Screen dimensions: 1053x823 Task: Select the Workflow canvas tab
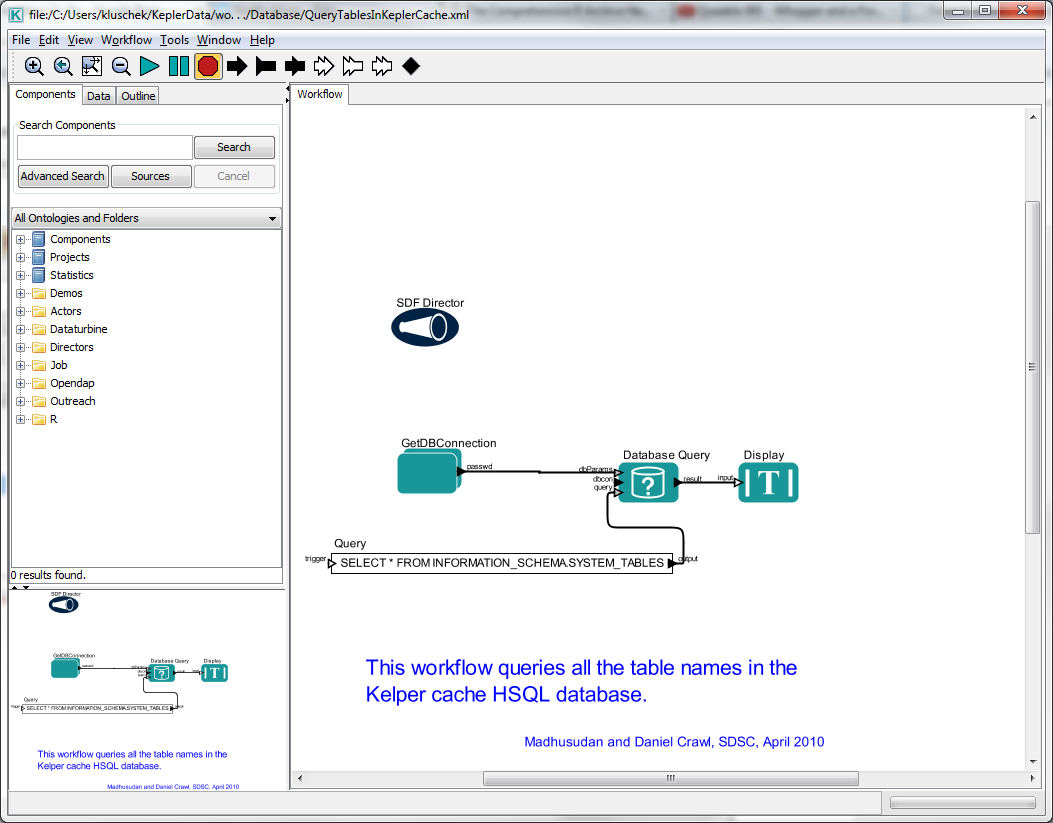tap(320, 95)
